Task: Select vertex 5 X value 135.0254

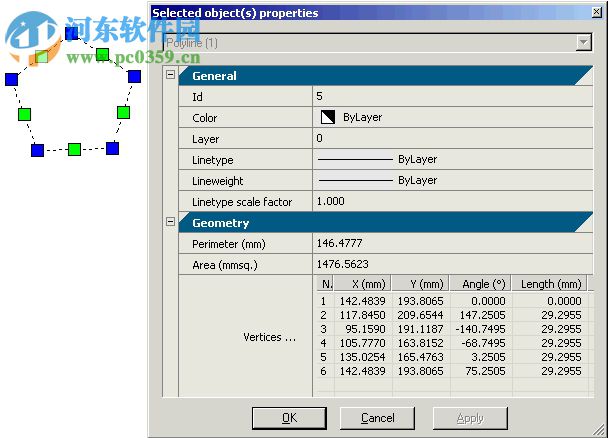Action: click(x=362, y=357)
